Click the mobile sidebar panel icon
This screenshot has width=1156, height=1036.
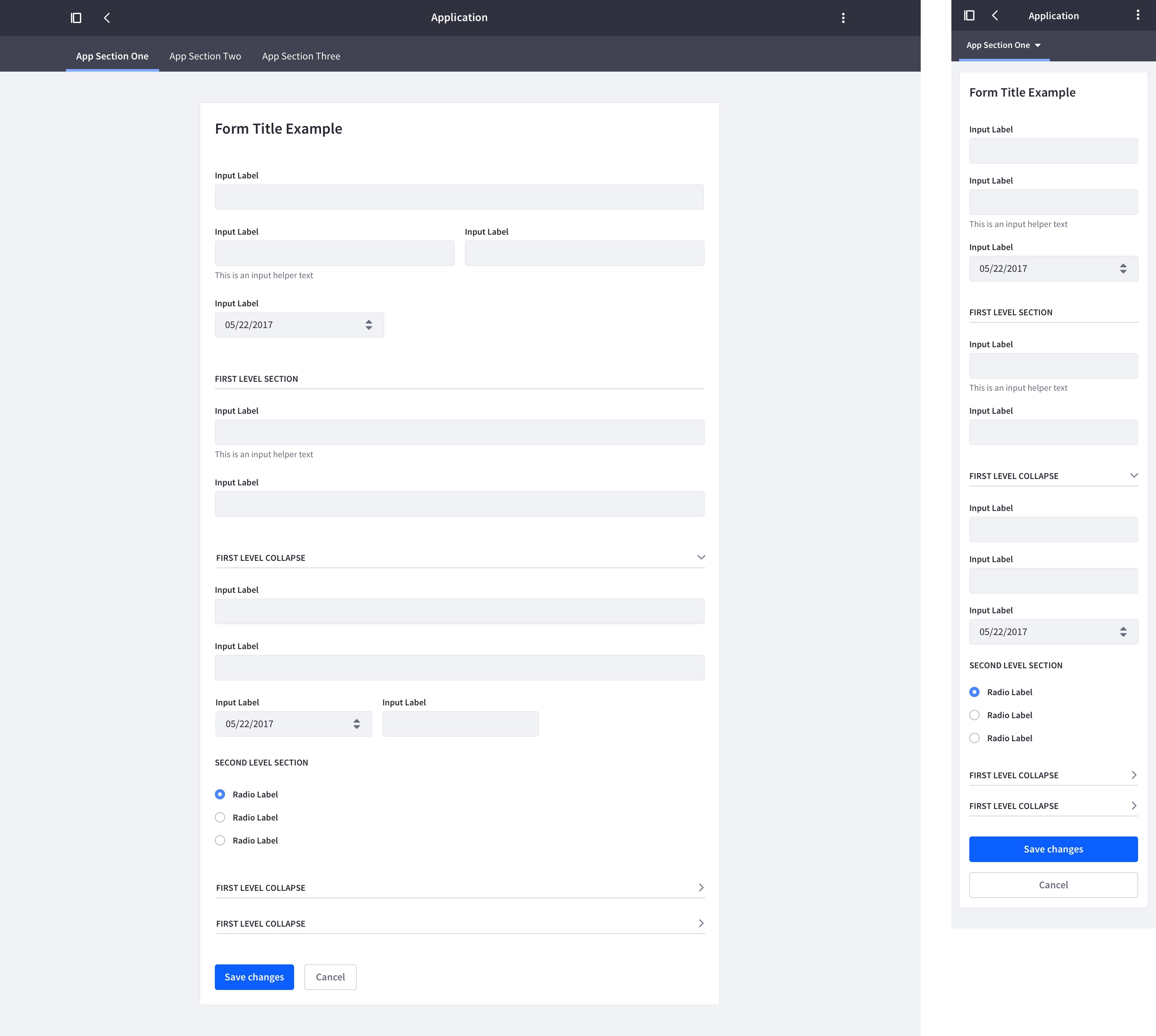969,15
